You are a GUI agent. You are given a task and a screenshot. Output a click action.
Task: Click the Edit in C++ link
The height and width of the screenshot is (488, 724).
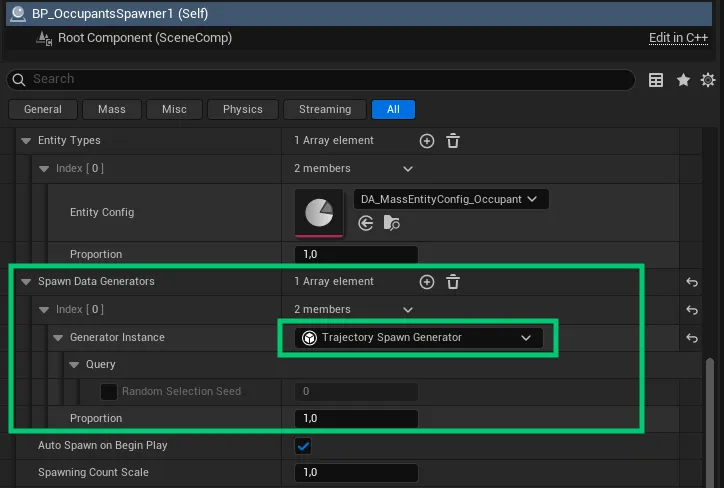pyautogui.click(x=678, y=38)
